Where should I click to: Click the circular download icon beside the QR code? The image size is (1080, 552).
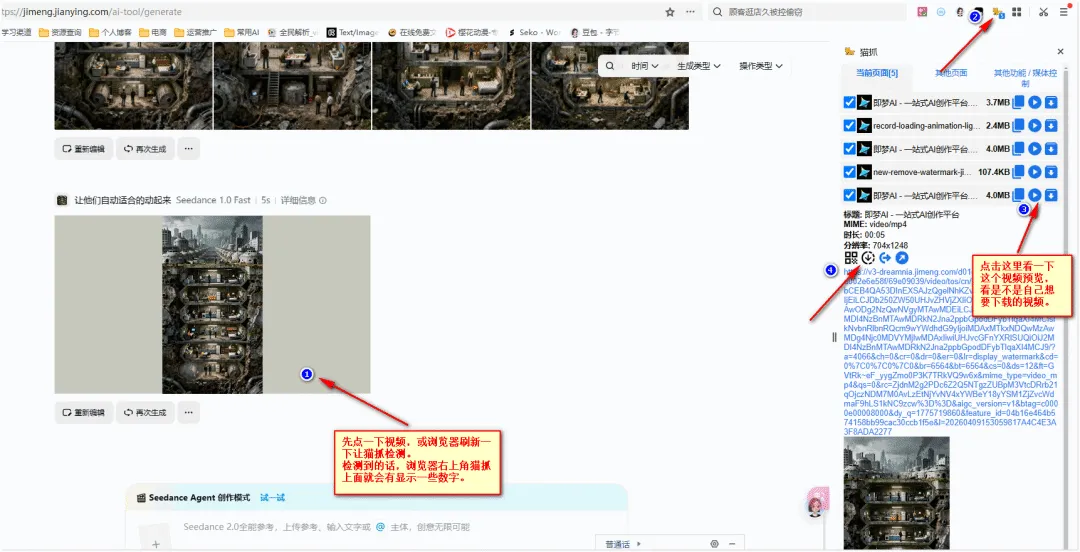click(x=868, y=258)
